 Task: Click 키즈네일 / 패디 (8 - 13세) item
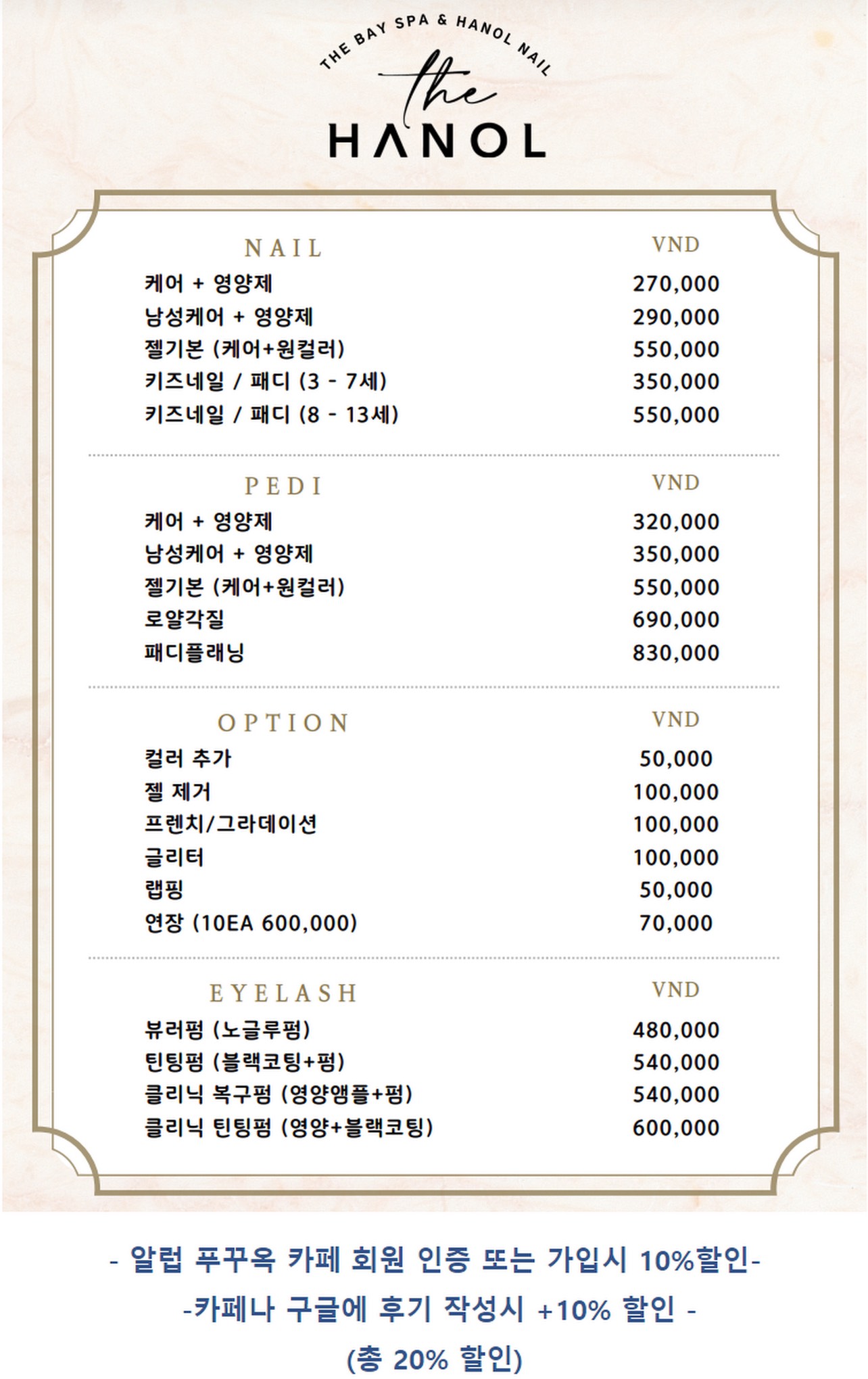click(x=432, y=415)
